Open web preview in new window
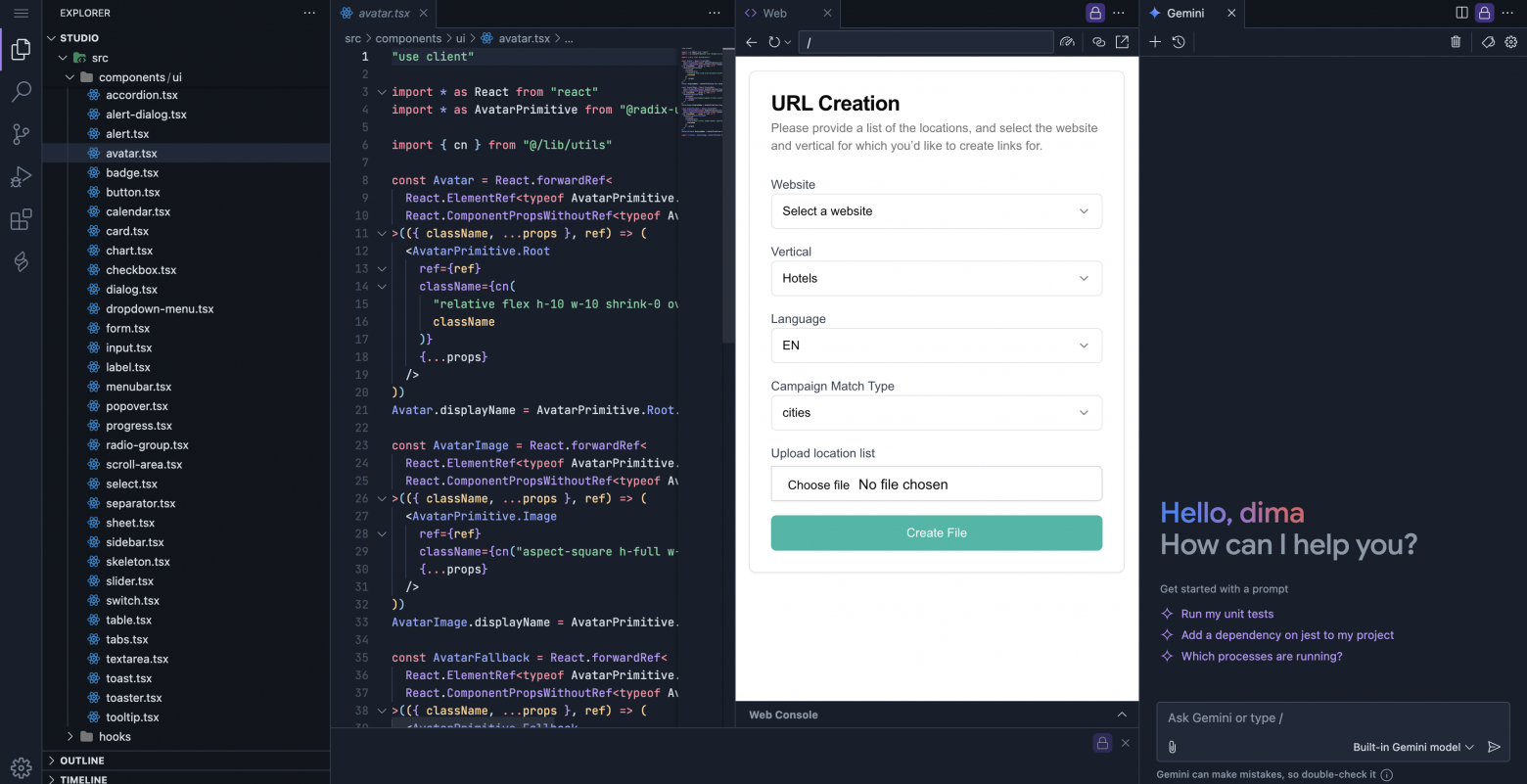The width and height of the screenshot is (1527, 784). pos(1122,42)
